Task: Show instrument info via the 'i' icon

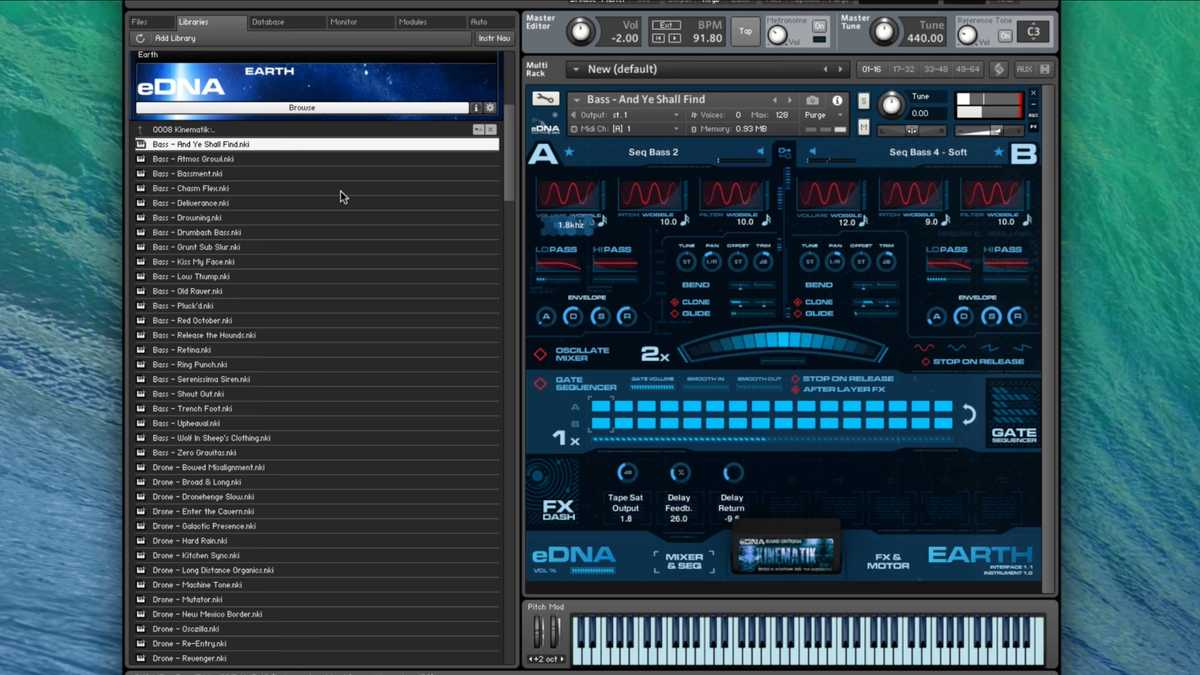Action: (x=837, y=100)
